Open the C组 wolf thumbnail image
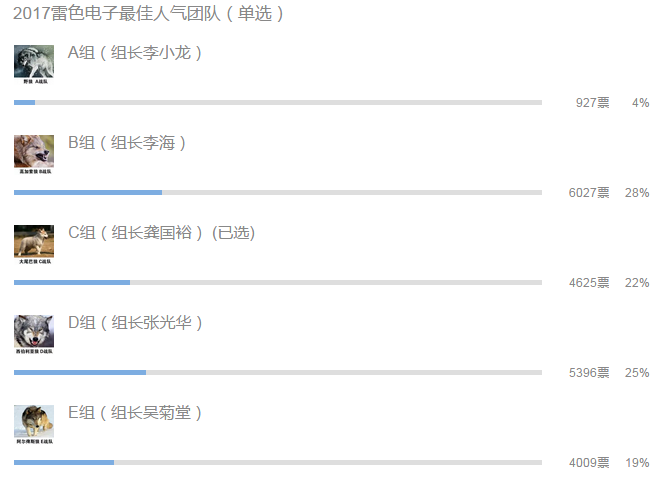This screenshot has width=665, height=480. point(34,244)
